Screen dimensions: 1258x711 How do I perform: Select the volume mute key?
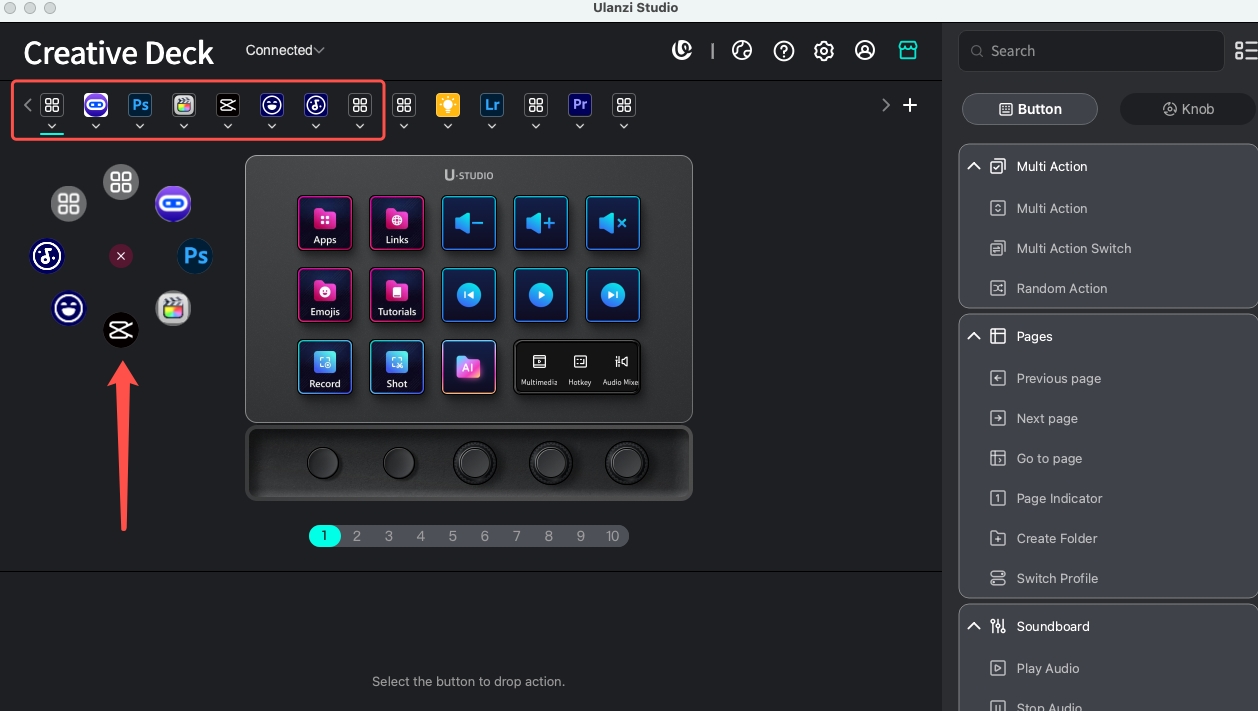(x=613, y=222)
